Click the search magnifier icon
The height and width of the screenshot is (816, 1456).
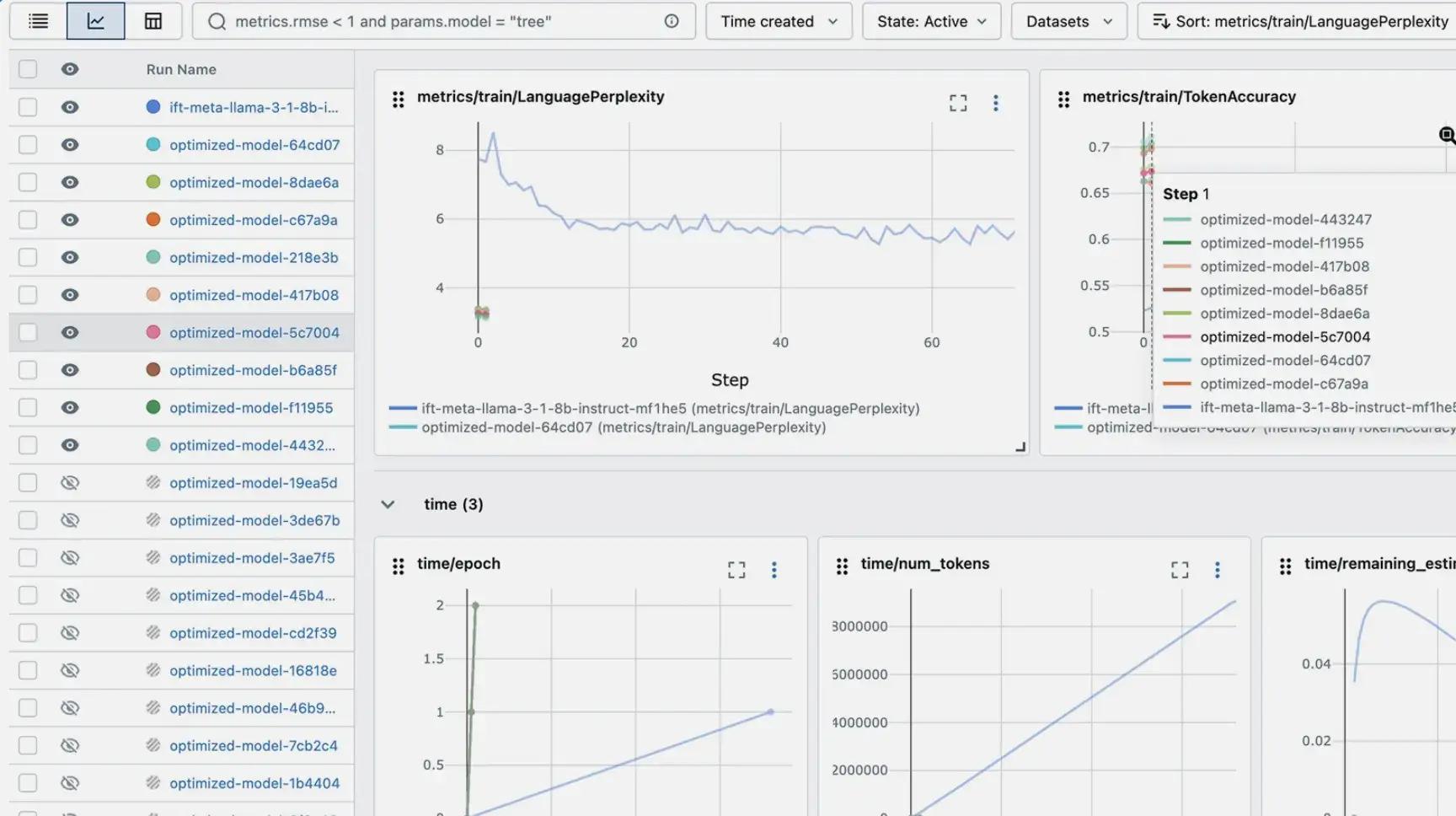(x=217, y=21)
